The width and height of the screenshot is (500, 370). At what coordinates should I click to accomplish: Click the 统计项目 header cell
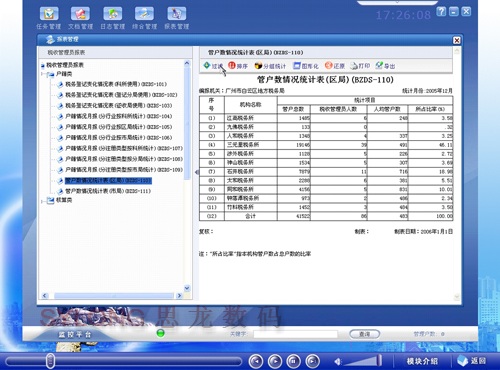(x=365, y=100)
